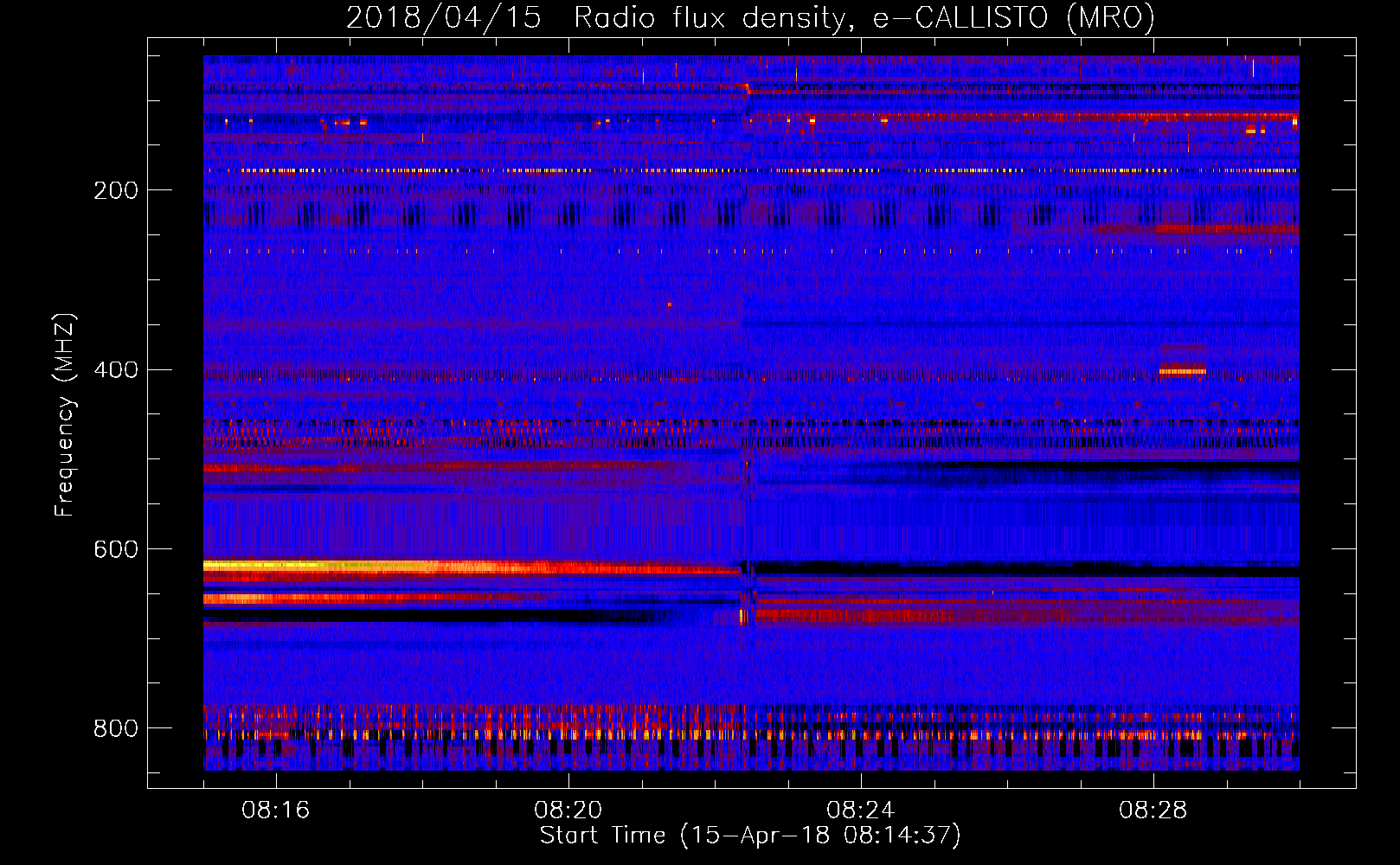This screenshot has height=865, width=1400.
Task: Click the plot title '2018/04/15 Radio flux density, e-CALLISTO (MRO)'
Action: (750, 17)
